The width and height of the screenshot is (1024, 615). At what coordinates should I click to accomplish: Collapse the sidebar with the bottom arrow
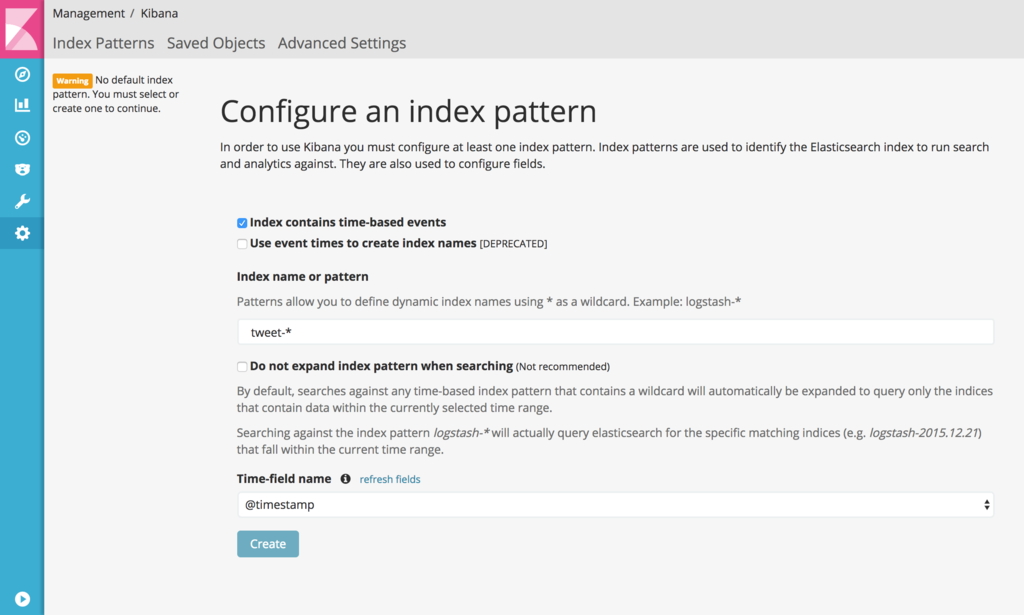click(22, 599)
